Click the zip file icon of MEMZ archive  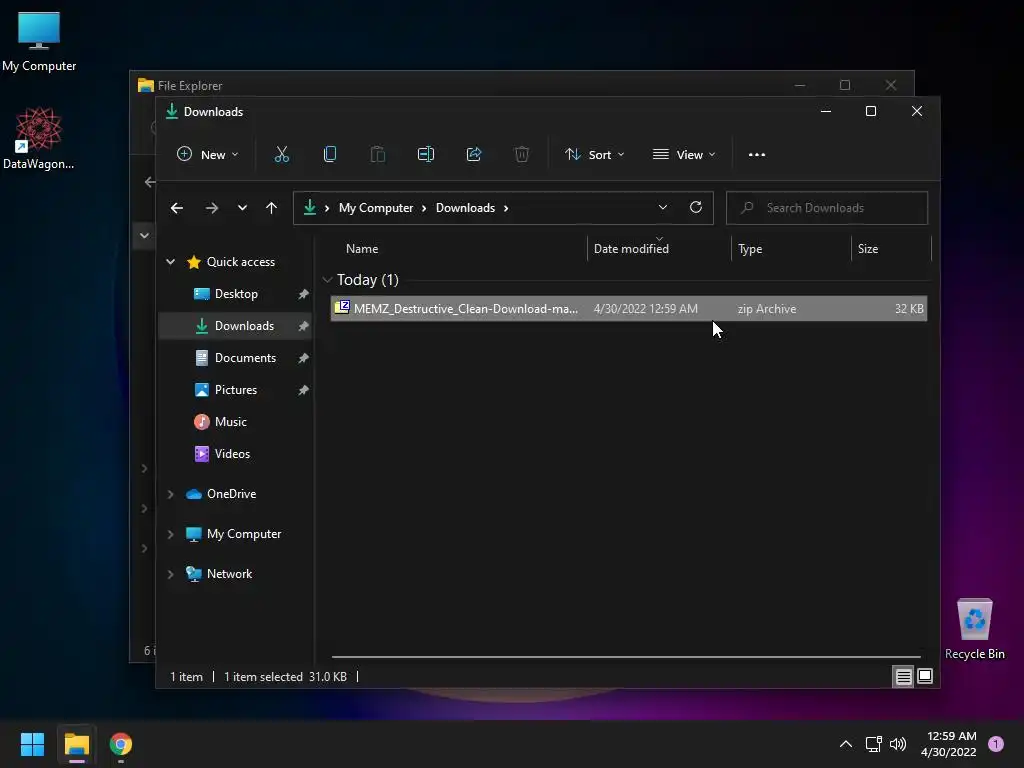pos(342,308)
